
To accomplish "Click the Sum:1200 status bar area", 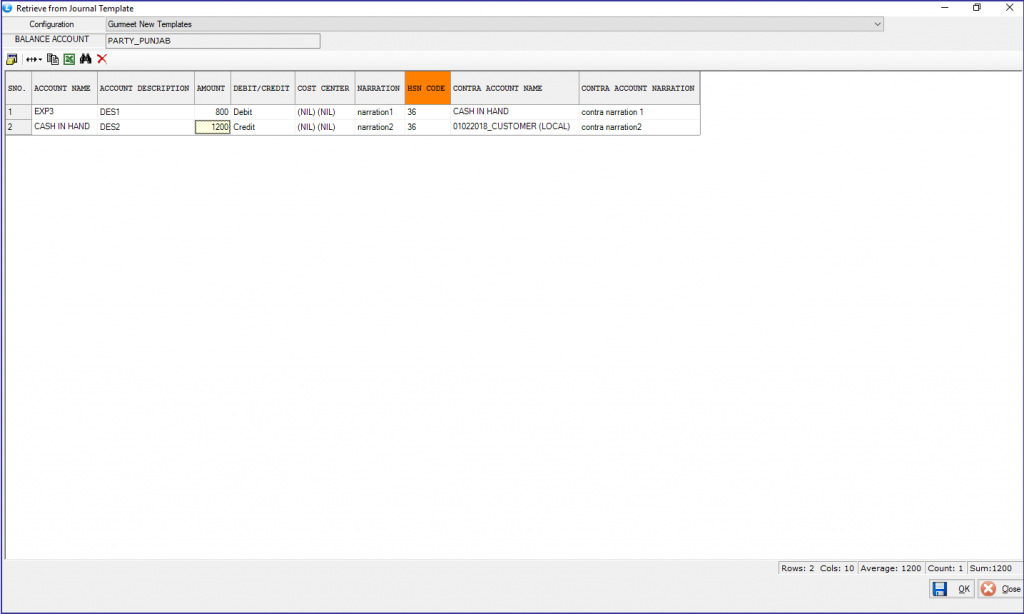I will (990, 568).
